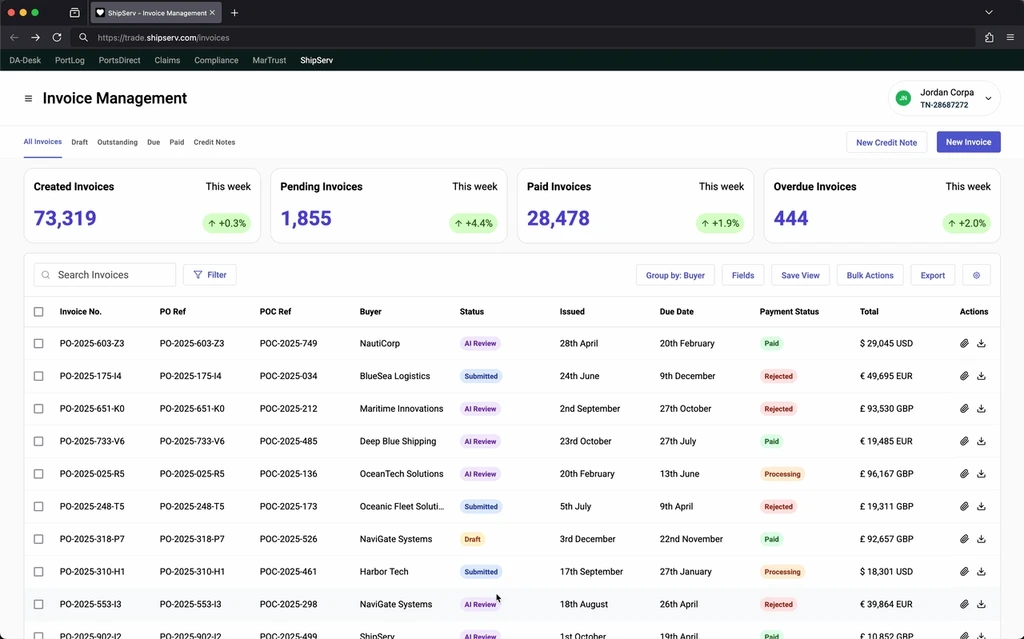The image size is (1024, 639).
Task: Click the JN user avatar
Action: coord(903,98)
